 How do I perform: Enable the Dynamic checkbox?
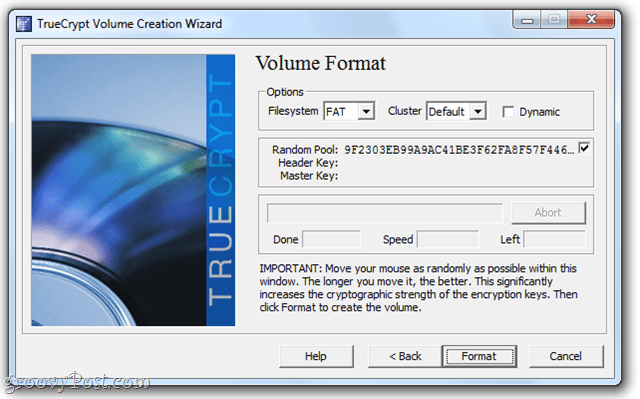point(508,112)
